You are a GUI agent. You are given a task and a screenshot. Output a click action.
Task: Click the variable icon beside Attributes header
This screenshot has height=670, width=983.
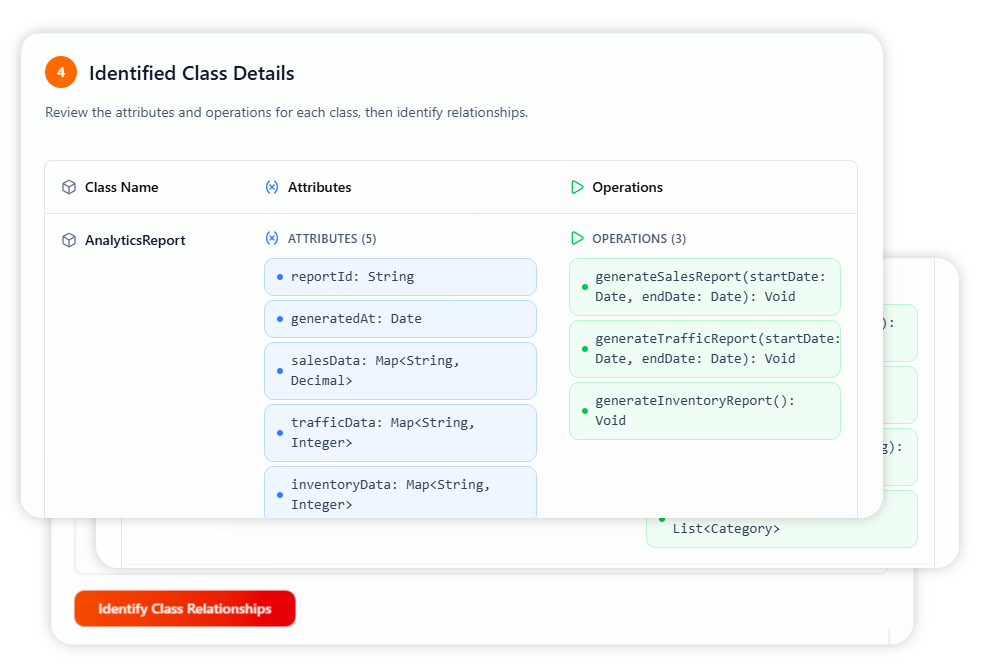pyautogui.click(x=272, y=187)
